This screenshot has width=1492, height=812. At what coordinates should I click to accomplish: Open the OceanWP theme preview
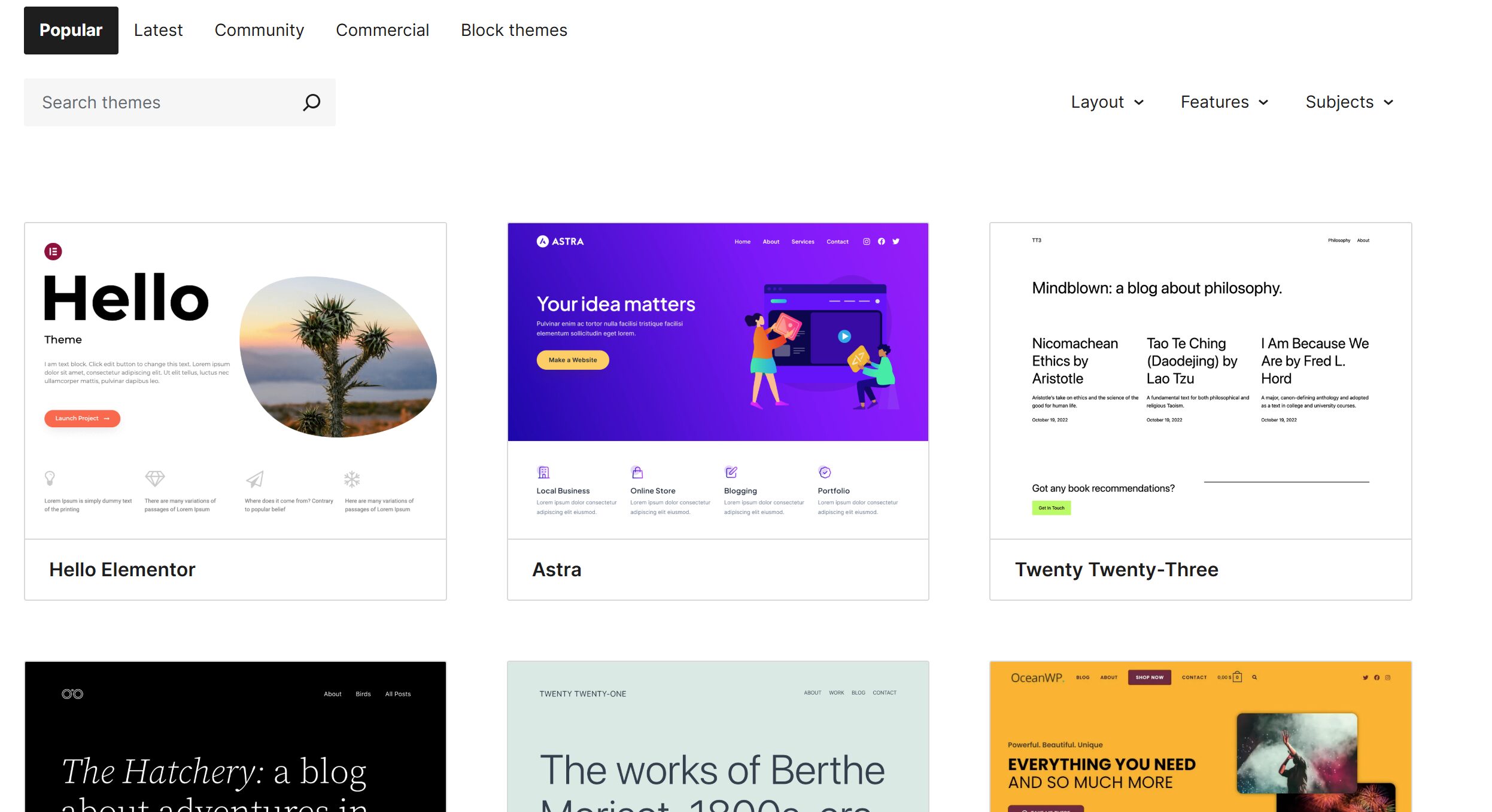[x=1201, y=737]
